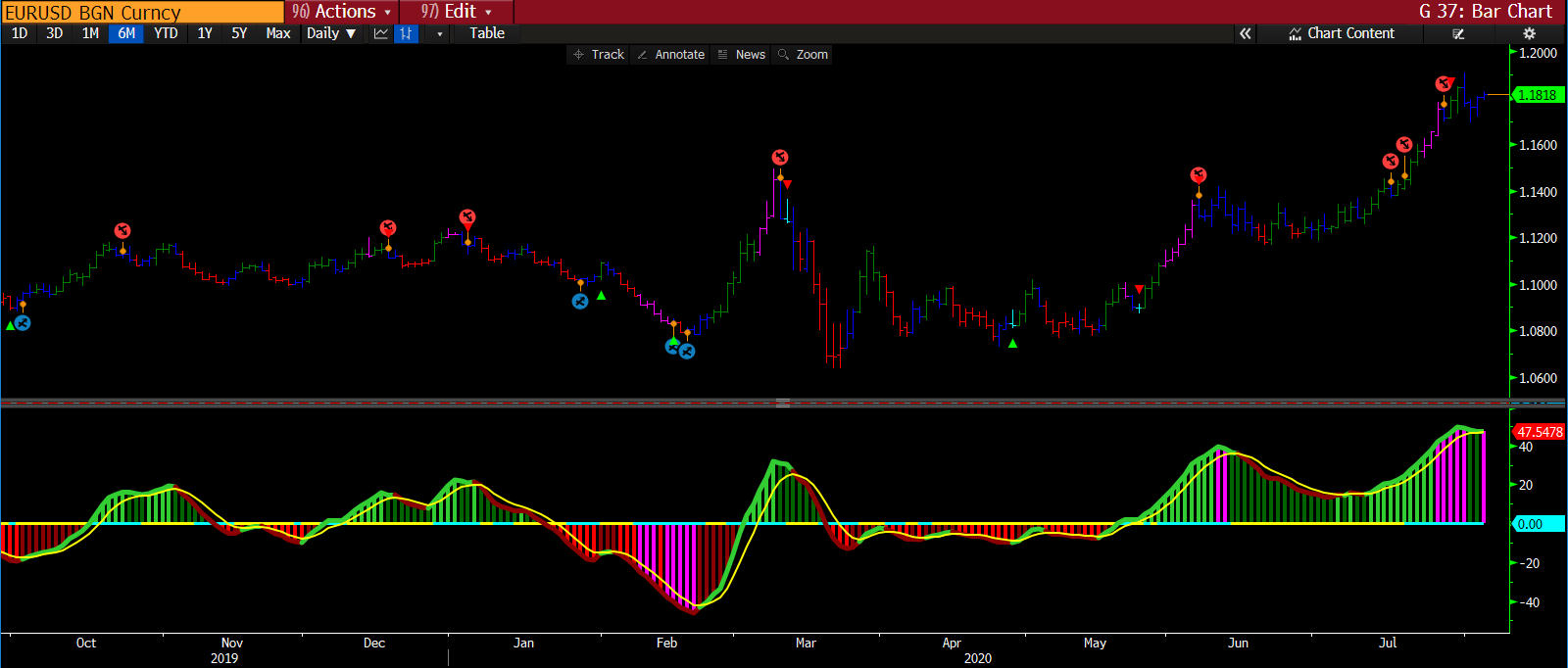Collapse toolbar with double-chevron icon

[1245, 33]
